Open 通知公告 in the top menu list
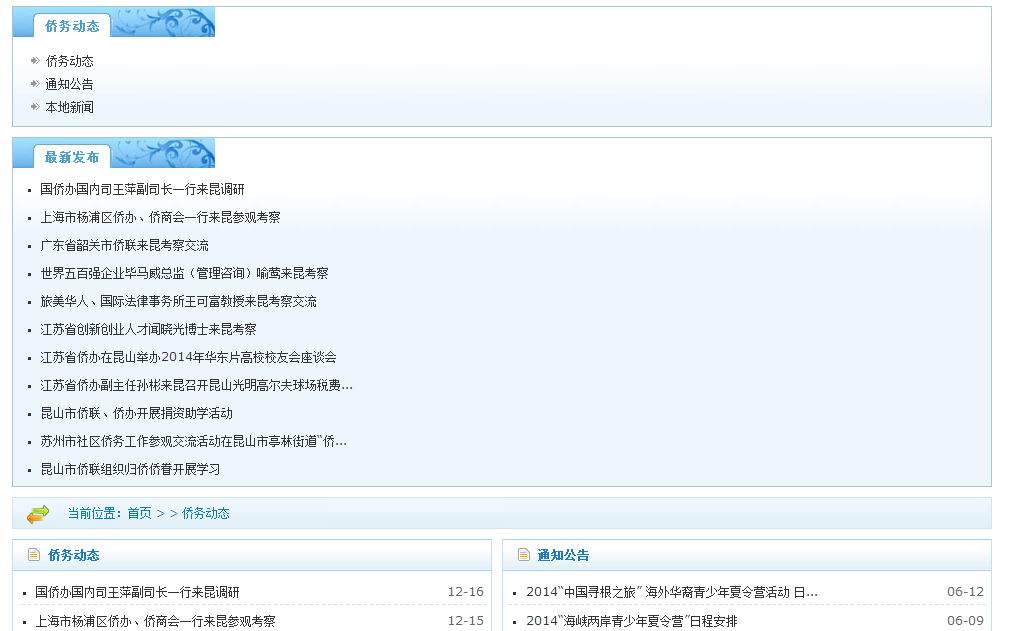Image resolution: width=1014 pixels, height=631 pixels. [x=69, y=84]
